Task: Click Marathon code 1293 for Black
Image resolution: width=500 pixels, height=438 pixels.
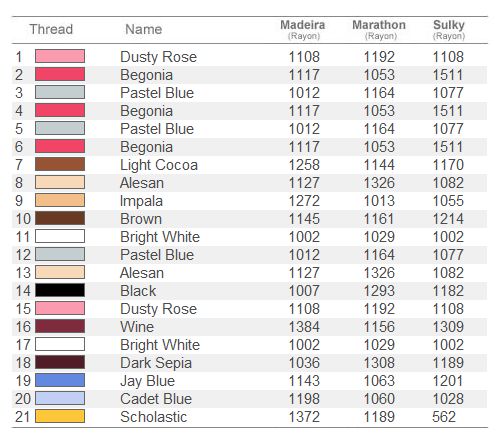Action: click(379, 291)
